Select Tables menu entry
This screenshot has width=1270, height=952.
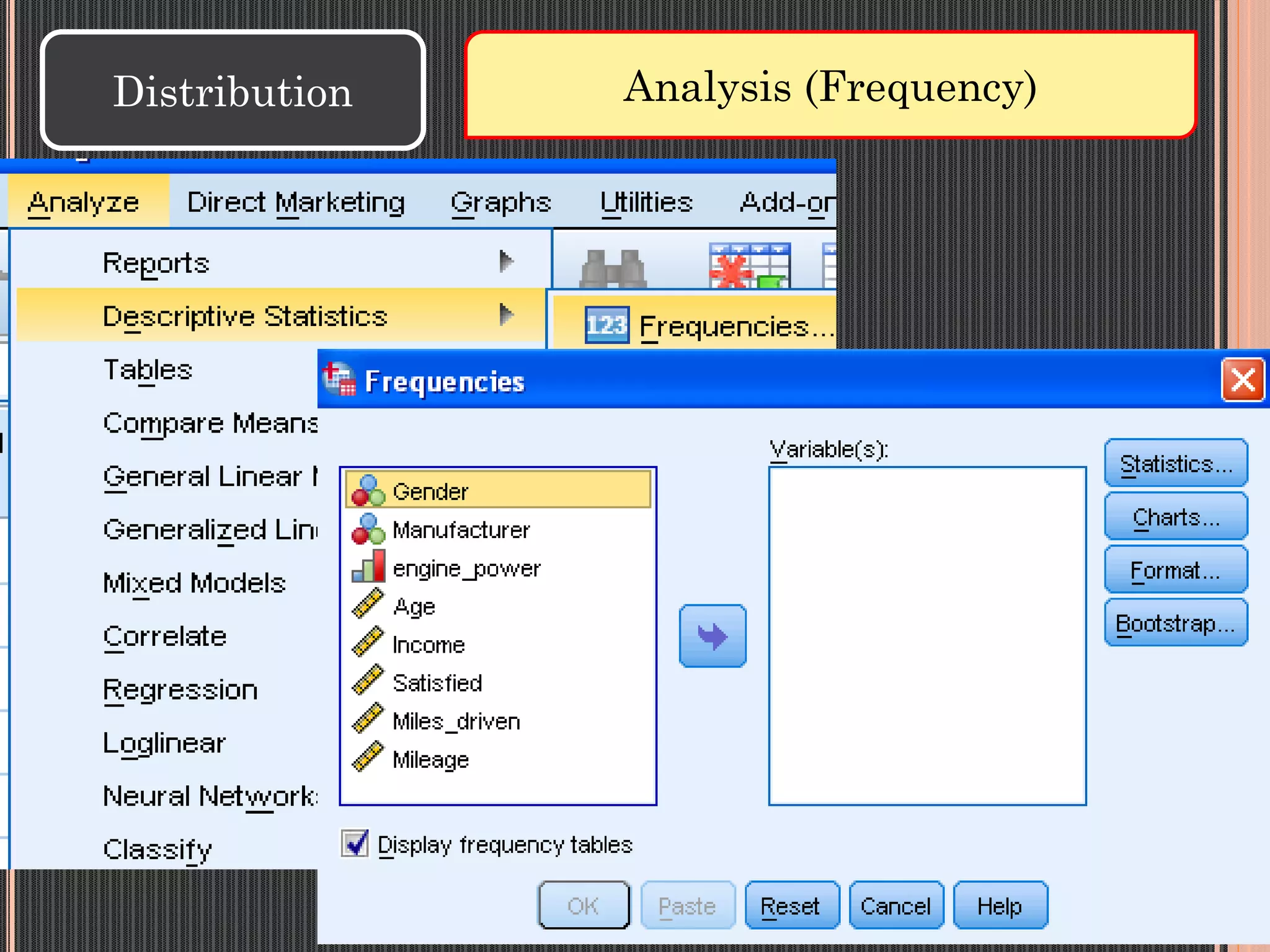[x=148, y=370]
